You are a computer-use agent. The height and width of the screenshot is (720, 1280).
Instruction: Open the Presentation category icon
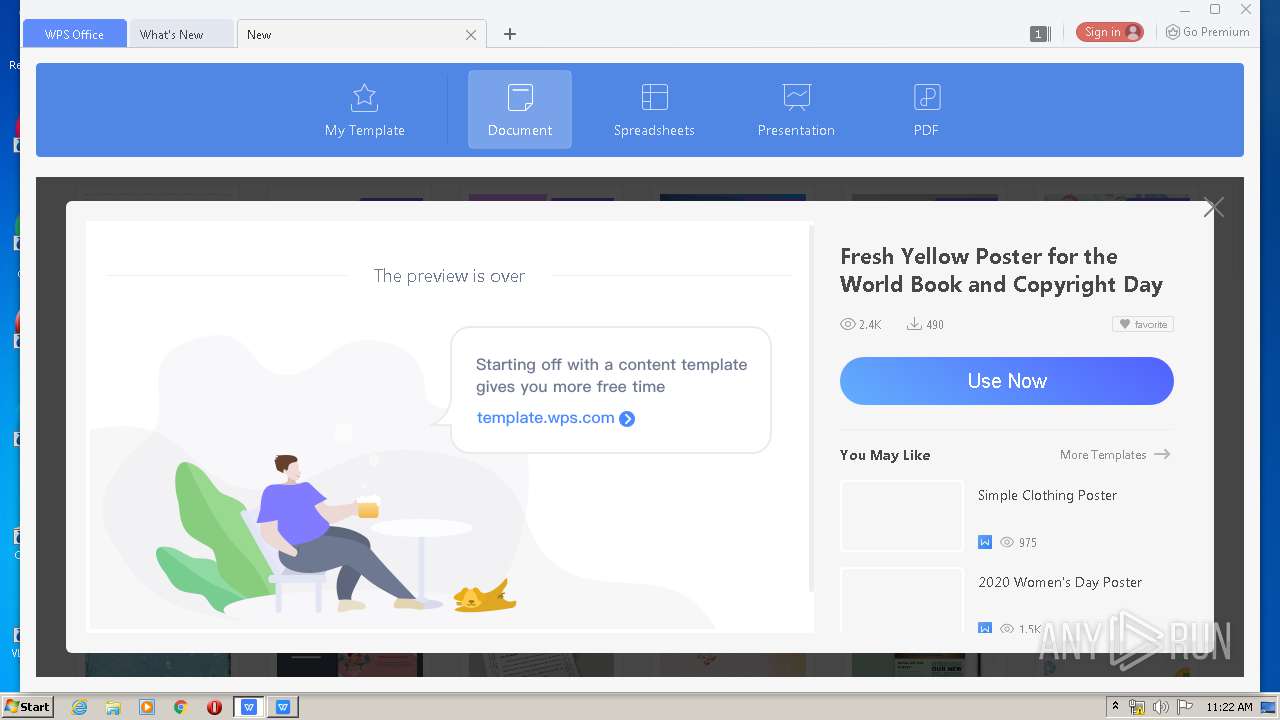(x=796, y=98)
